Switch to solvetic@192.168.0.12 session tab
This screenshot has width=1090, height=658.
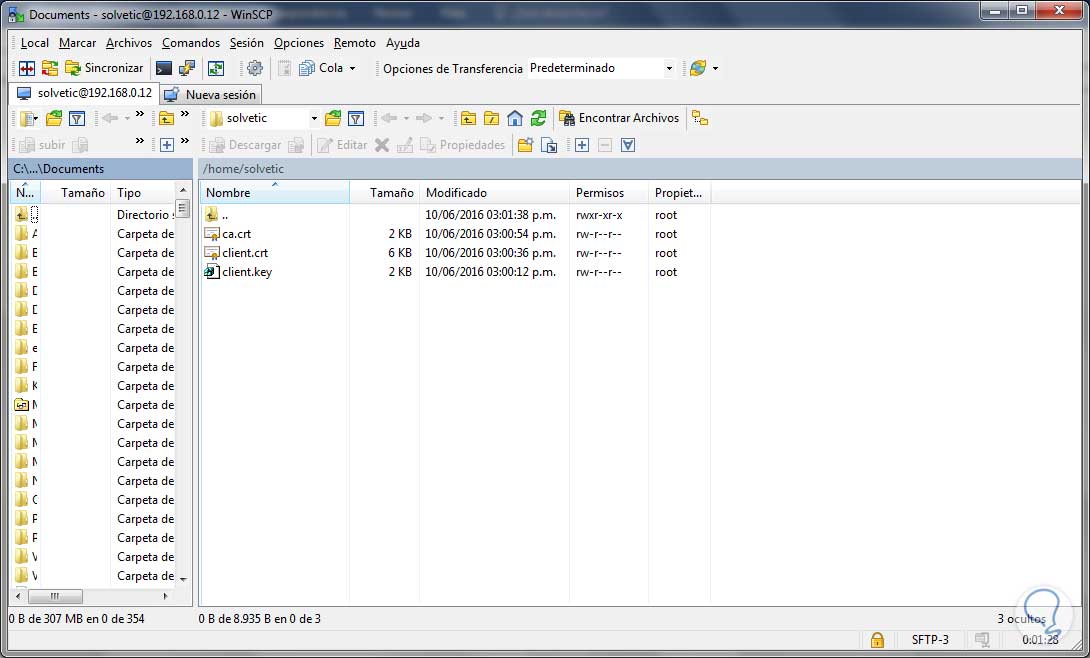point(84,93)
